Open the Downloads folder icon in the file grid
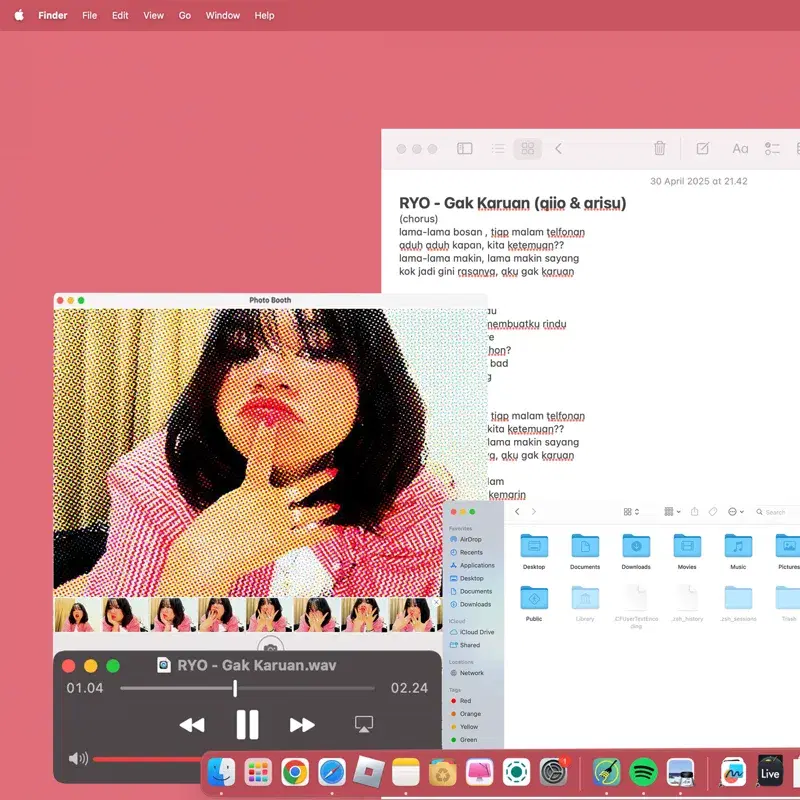The image size is (800, 800). tap(636, 546)
